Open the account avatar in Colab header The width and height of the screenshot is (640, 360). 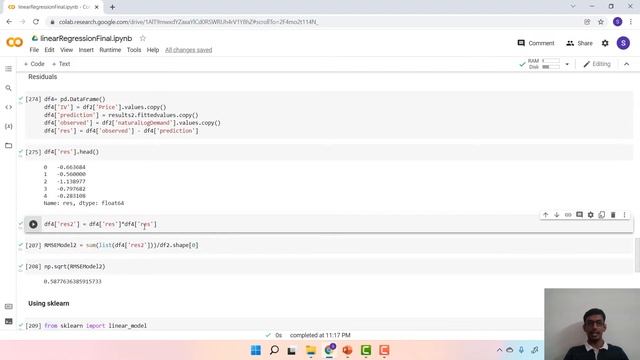pyautogui.click(x=623, y=43)
